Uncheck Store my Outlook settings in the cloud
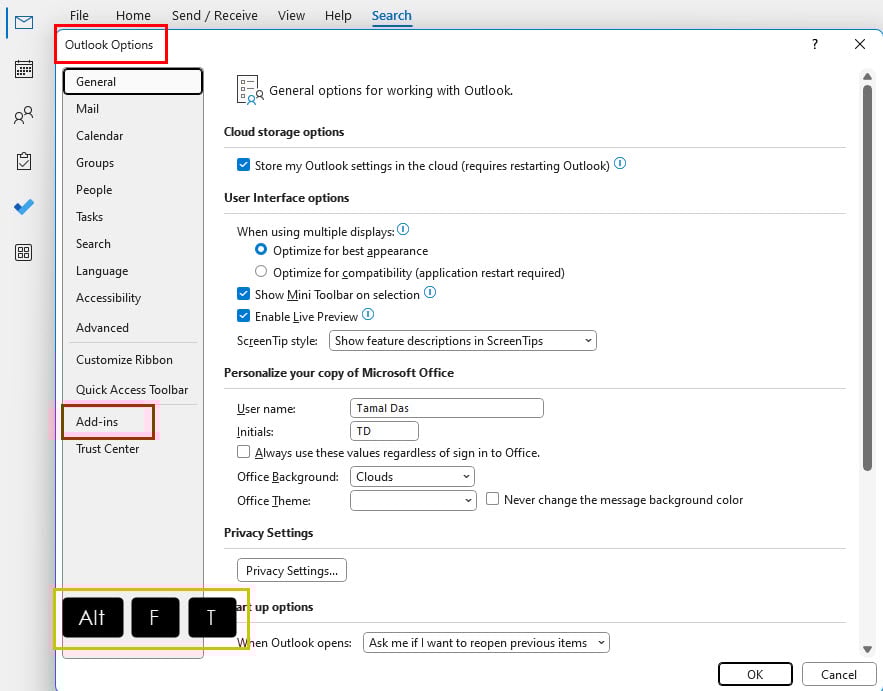 [x=243, y=165]
